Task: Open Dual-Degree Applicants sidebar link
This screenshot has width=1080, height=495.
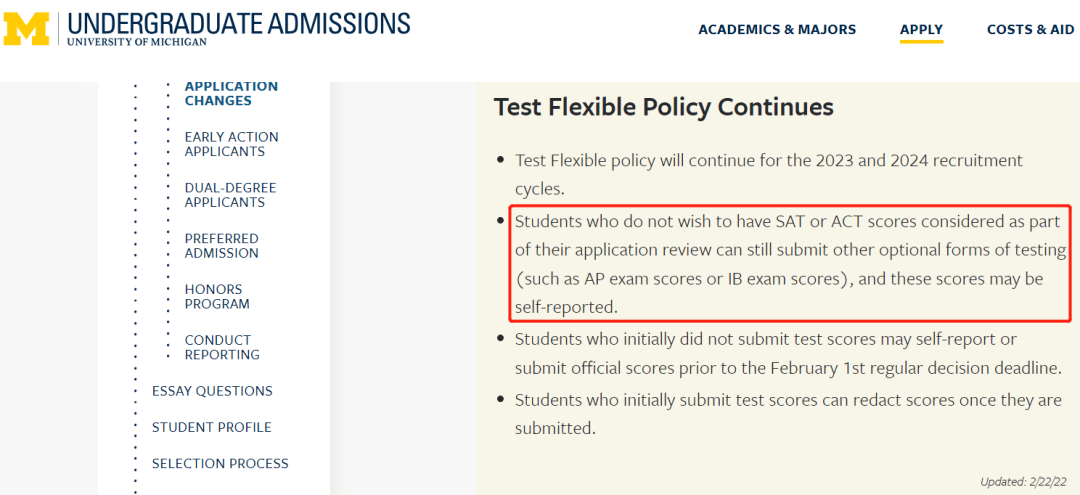Action: 230,195
